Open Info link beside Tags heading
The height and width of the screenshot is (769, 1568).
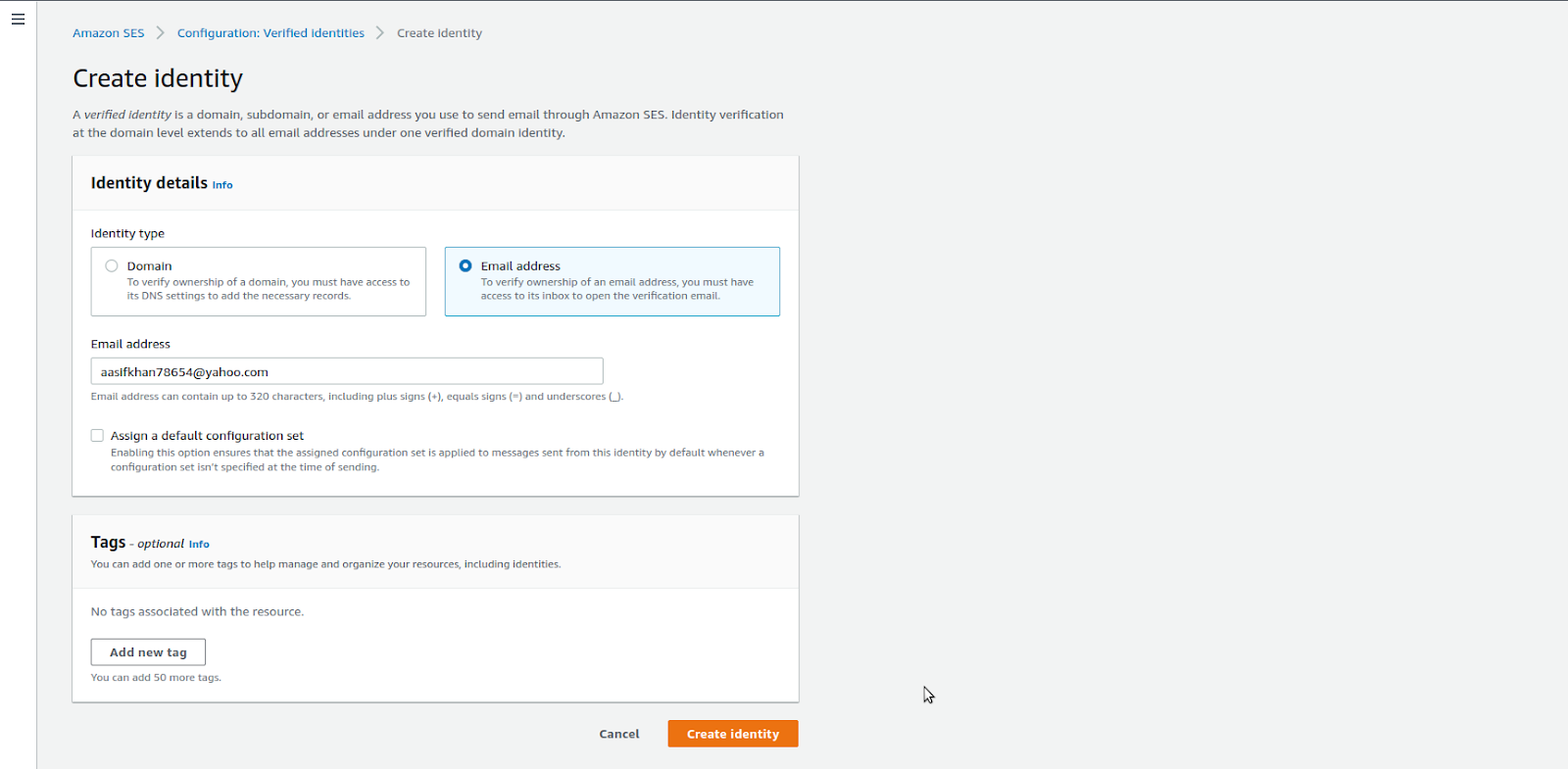(199, 545)
